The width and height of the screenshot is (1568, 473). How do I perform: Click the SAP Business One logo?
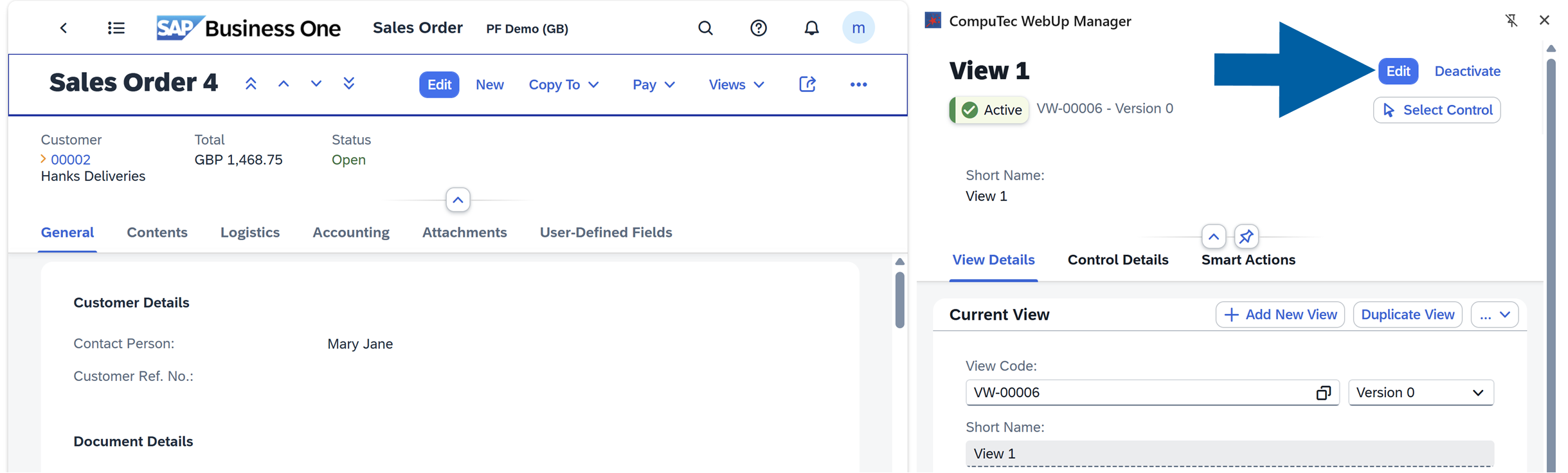[x=248, y=28]
